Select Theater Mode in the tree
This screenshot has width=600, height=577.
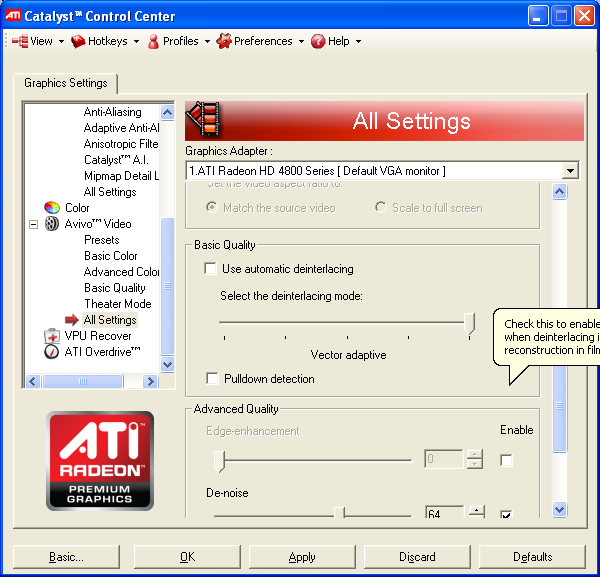(117, 304)
